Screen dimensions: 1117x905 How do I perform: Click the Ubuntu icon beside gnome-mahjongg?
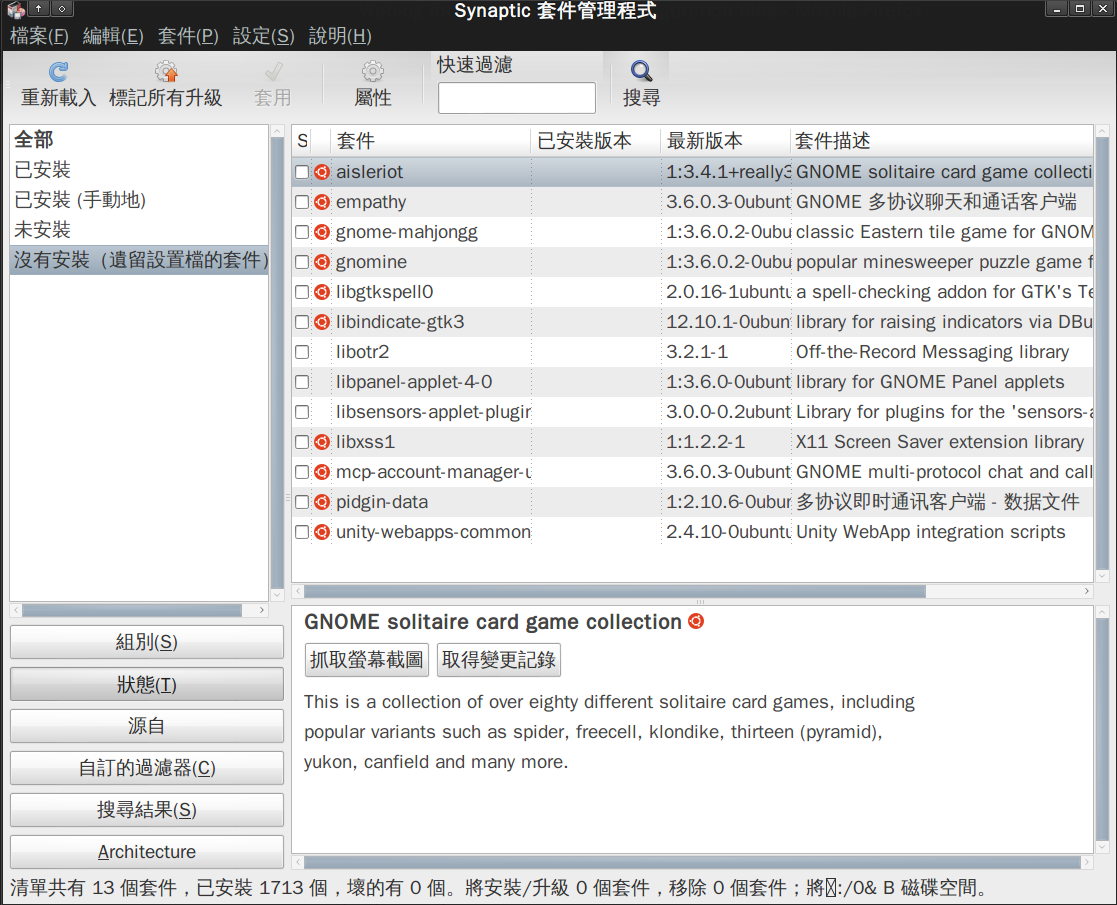tap(322, 232)
